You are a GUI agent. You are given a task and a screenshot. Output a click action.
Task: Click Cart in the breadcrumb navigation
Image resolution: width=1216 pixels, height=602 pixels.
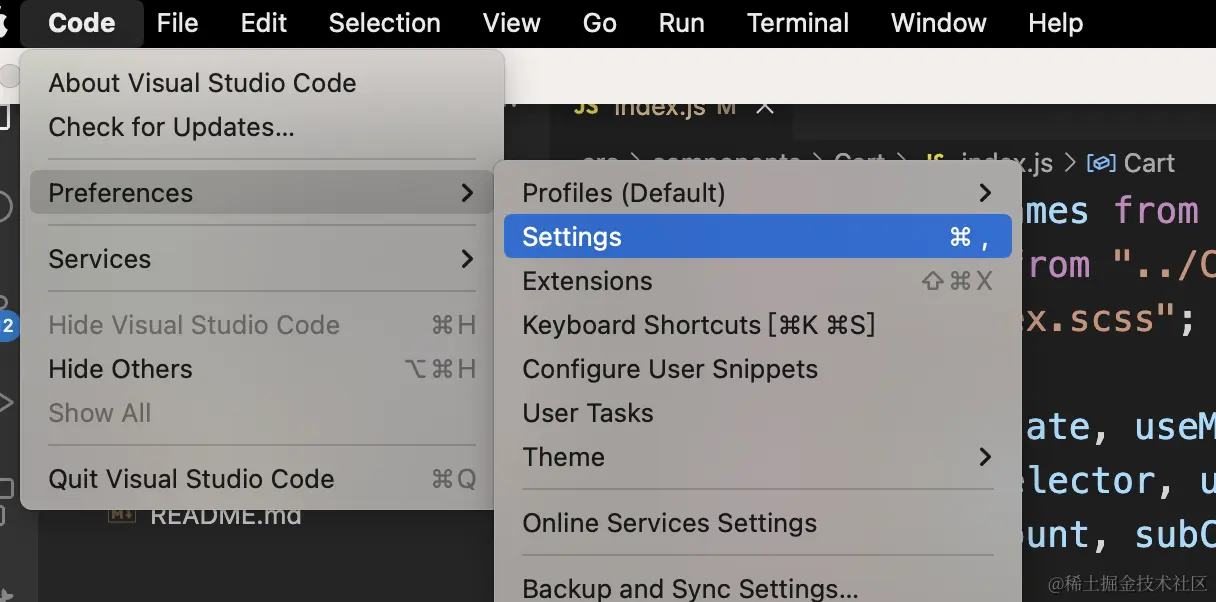1152,162
